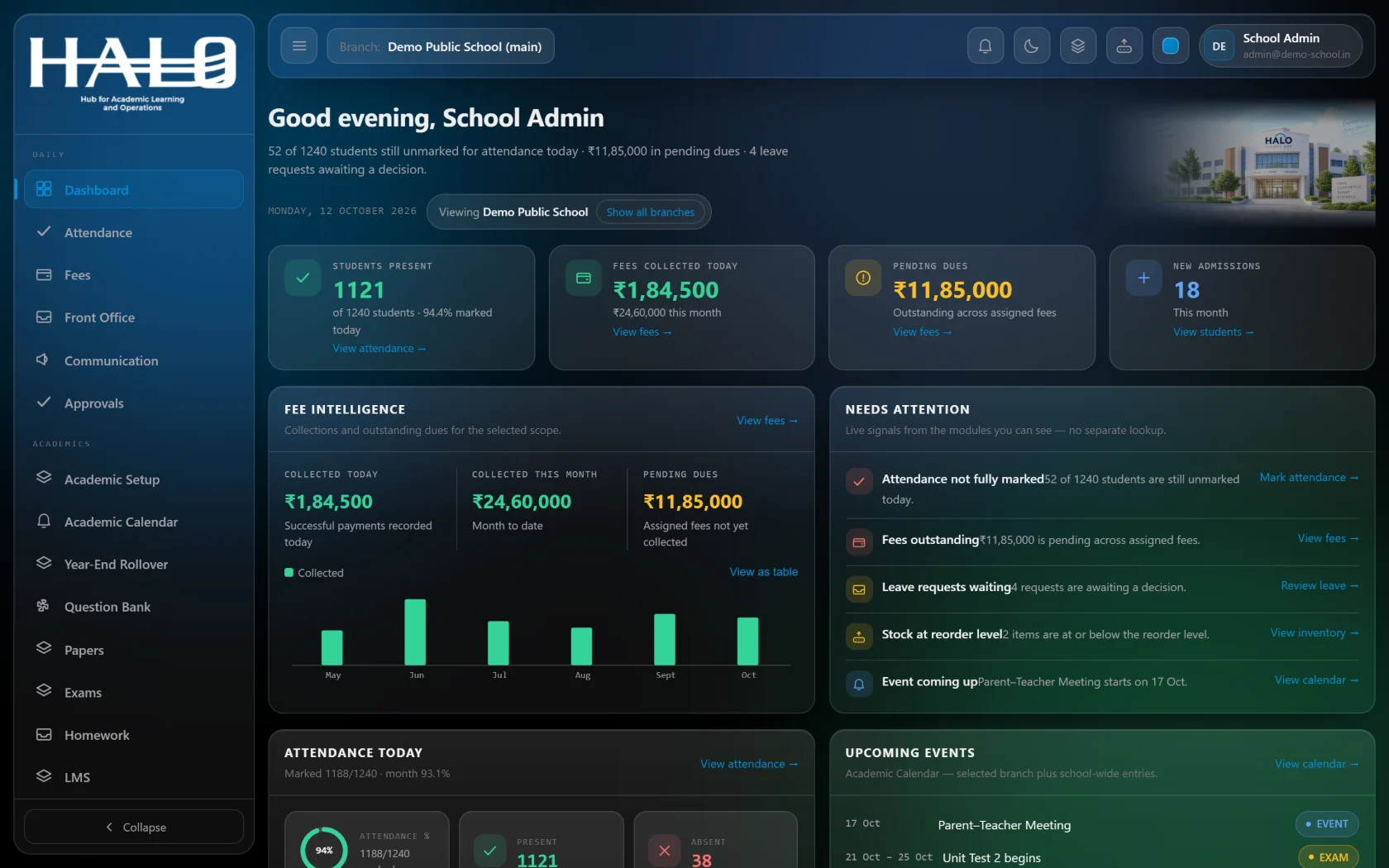The image size is (1389, 868).
Task: Pick the blue accent color swatch
Action: tap(1170, 46)
